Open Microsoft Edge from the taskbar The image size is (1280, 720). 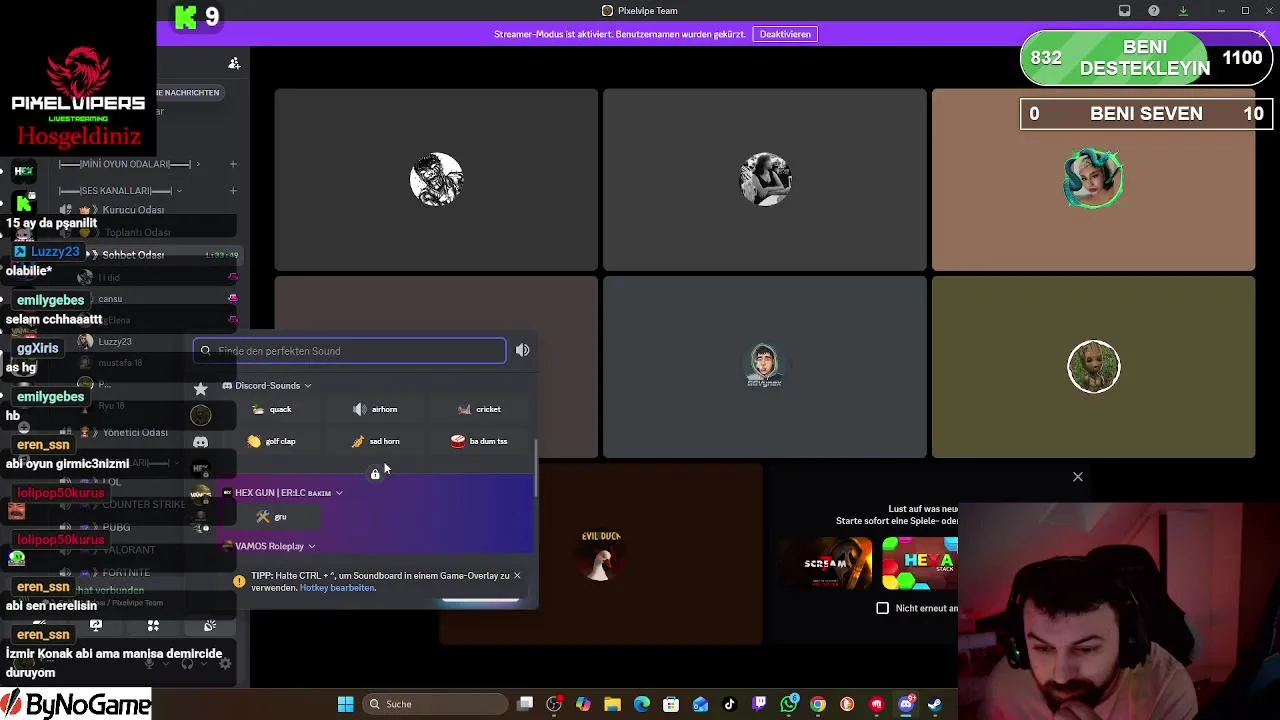(x=642, y=704)
